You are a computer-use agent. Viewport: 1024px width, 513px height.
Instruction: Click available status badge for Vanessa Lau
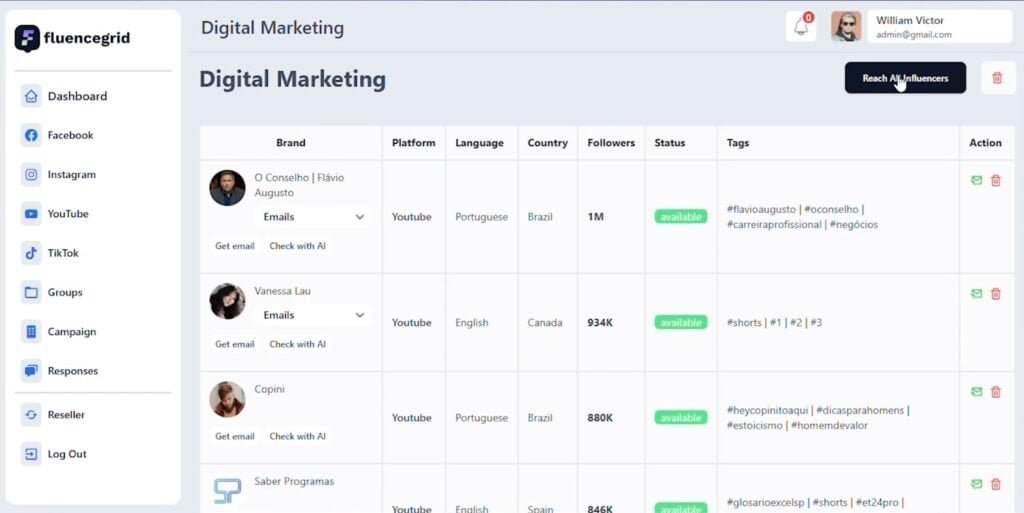point(680,322)
